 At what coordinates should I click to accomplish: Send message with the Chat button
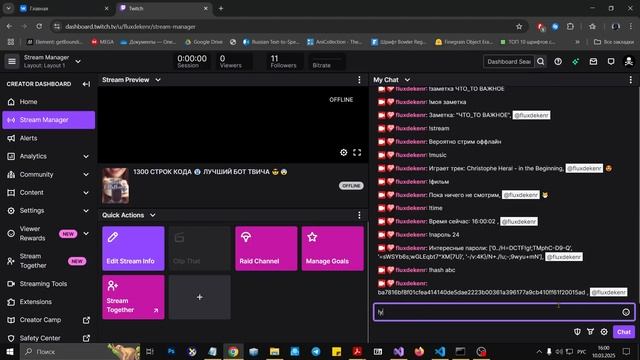pos(624,332)
